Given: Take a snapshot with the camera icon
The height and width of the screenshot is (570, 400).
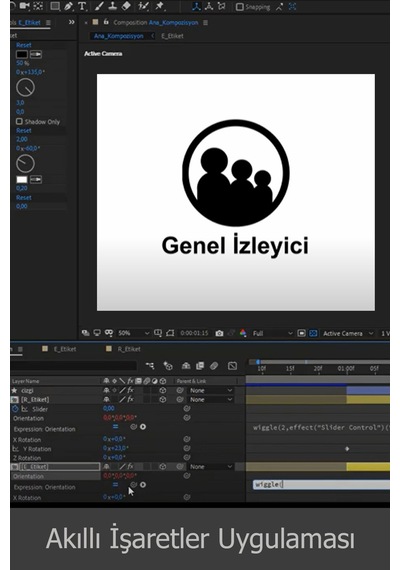Looking at the screenshot, I should point(219,333).
